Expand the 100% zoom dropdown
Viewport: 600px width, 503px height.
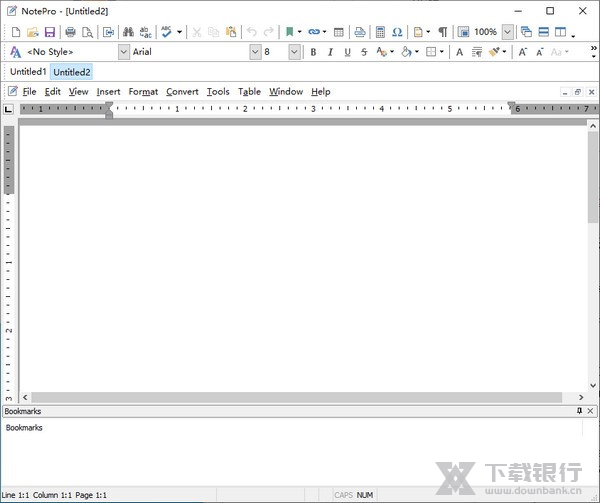coord(507,32)
